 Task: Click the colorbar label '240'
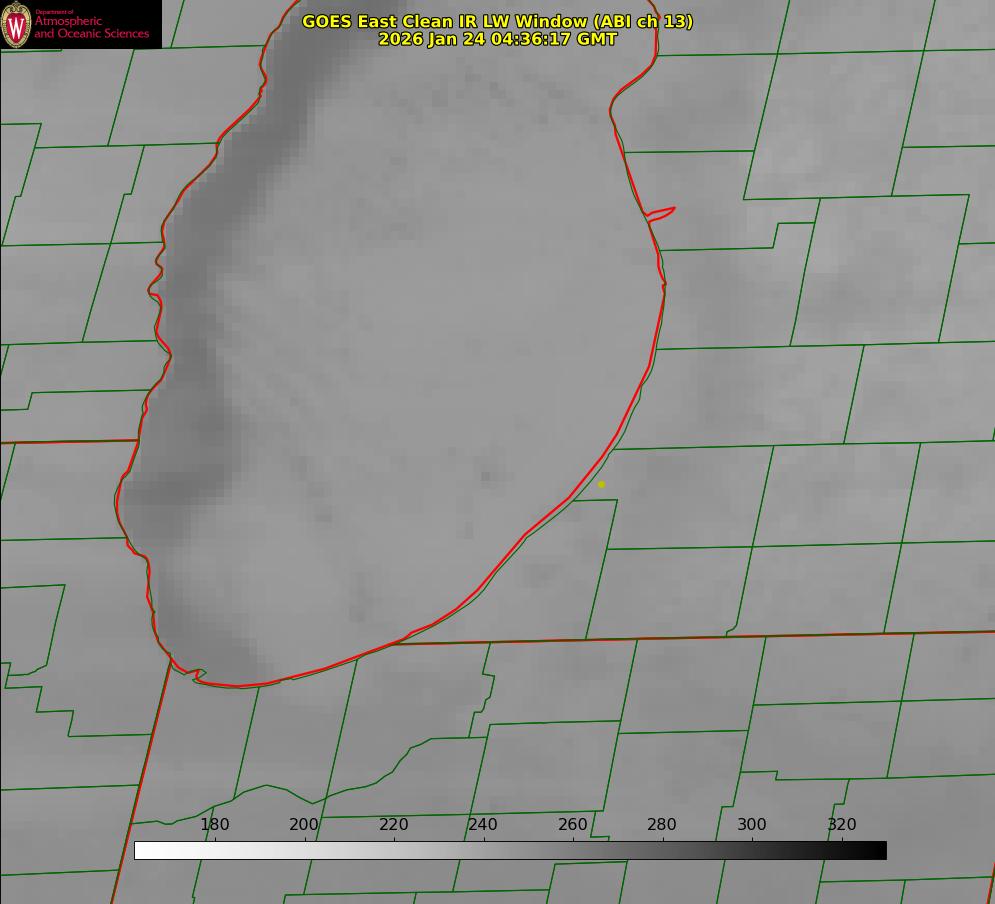(x=483, y=824)
